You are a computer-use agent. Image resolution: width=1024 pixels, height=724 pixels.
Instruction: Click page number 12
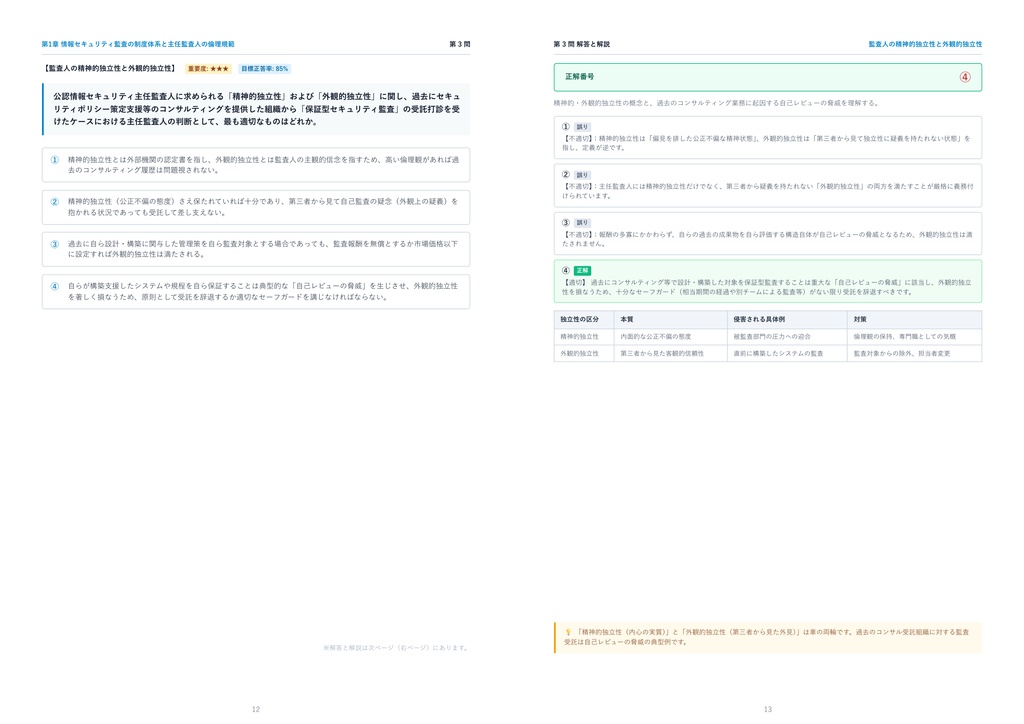point(256,709)
